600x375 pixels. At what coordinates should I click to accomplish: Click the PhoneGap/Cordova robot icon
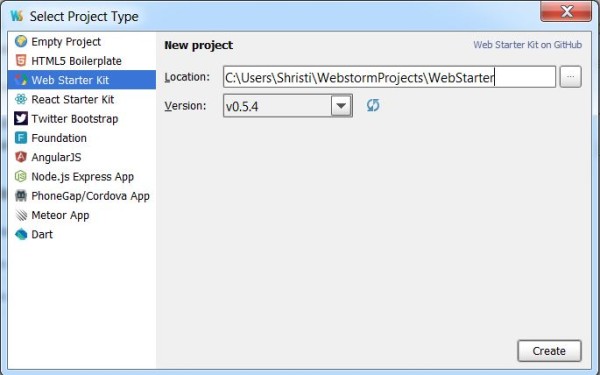[21, 196]
